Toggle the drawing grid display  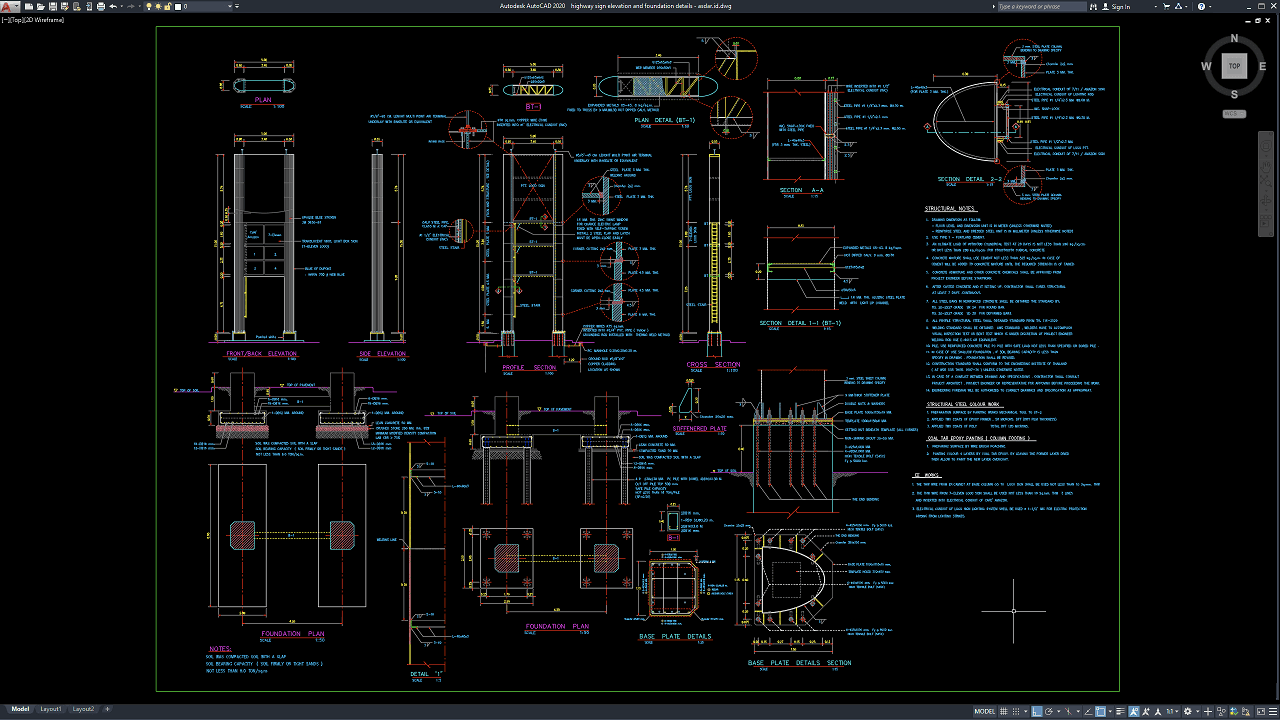click(x=1004, y=712)
